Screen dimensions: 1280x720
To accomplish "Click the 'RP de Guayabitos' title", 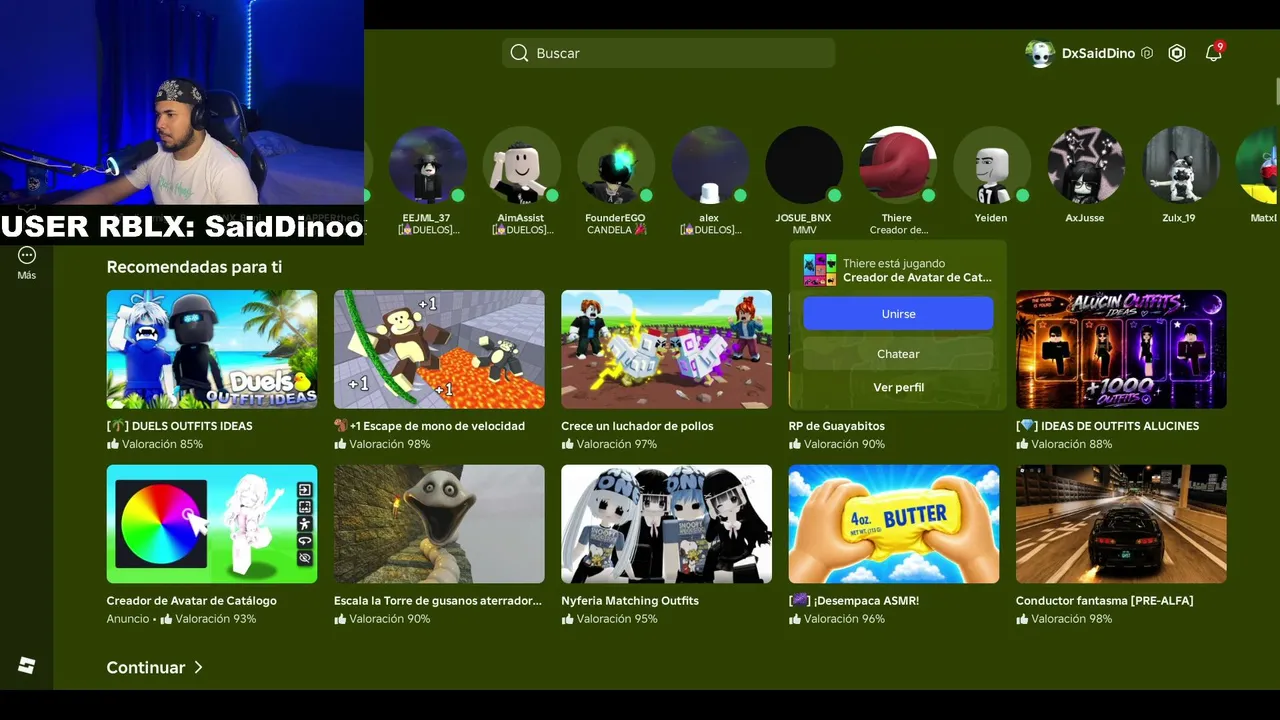I will coord(837,426).
